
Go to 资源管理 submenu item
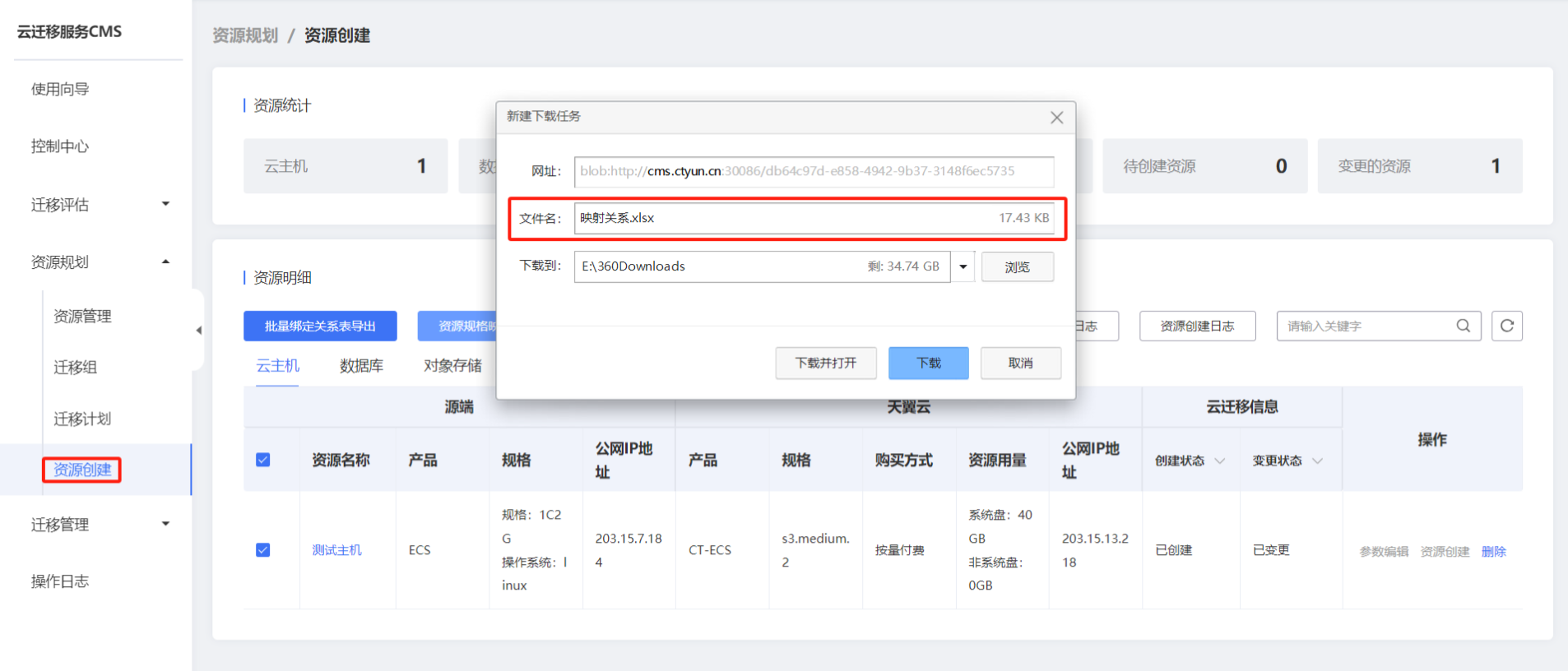click(x=82, y=316)
